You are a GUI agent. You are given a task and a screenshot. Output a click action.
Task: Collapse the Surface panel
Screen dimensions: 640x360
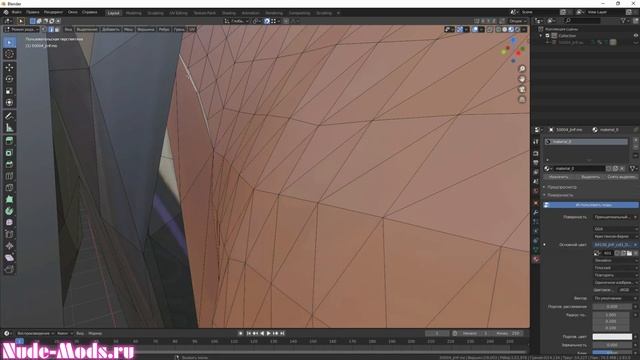tap(560, 195)
